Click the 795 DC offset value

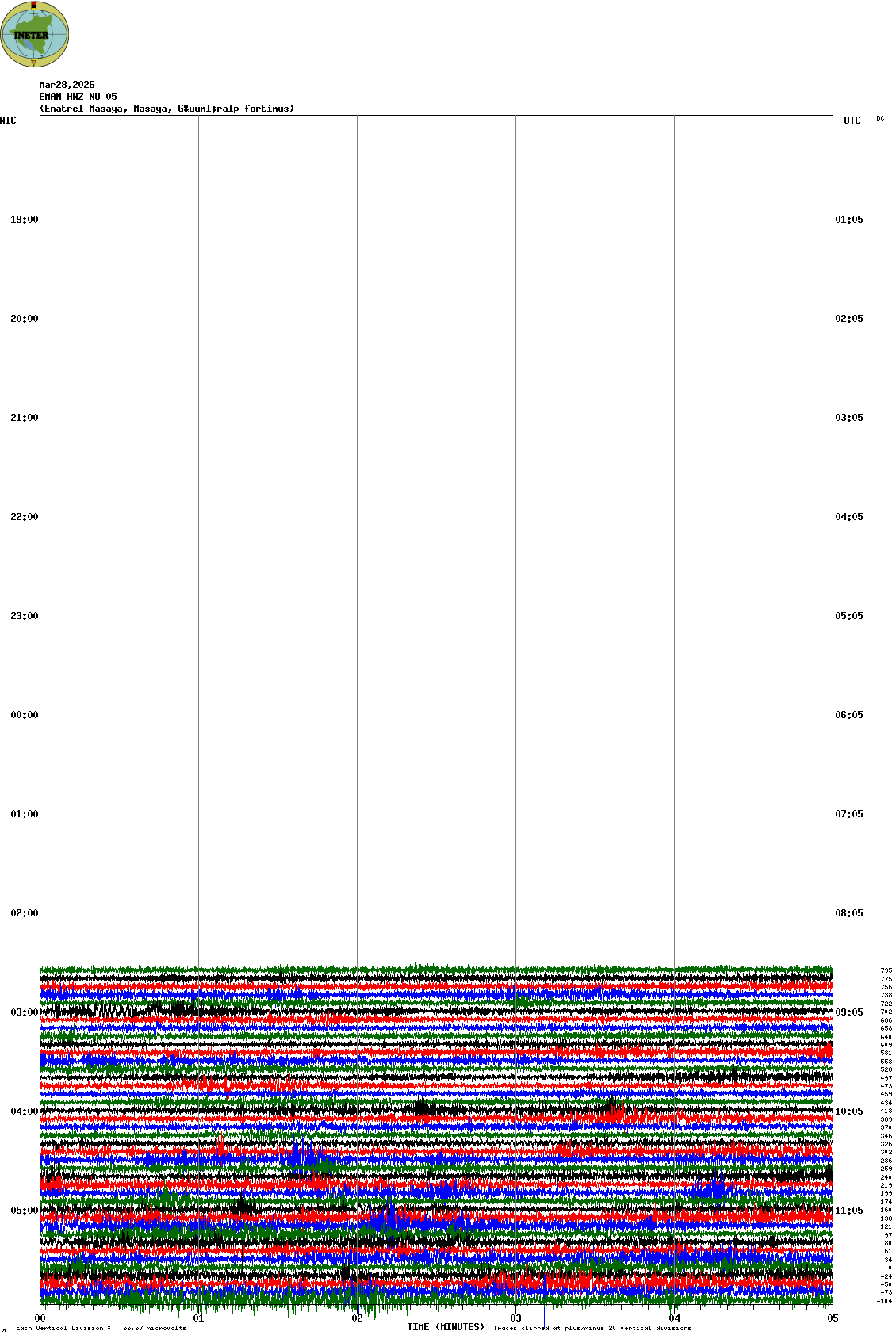pos(886,970)
